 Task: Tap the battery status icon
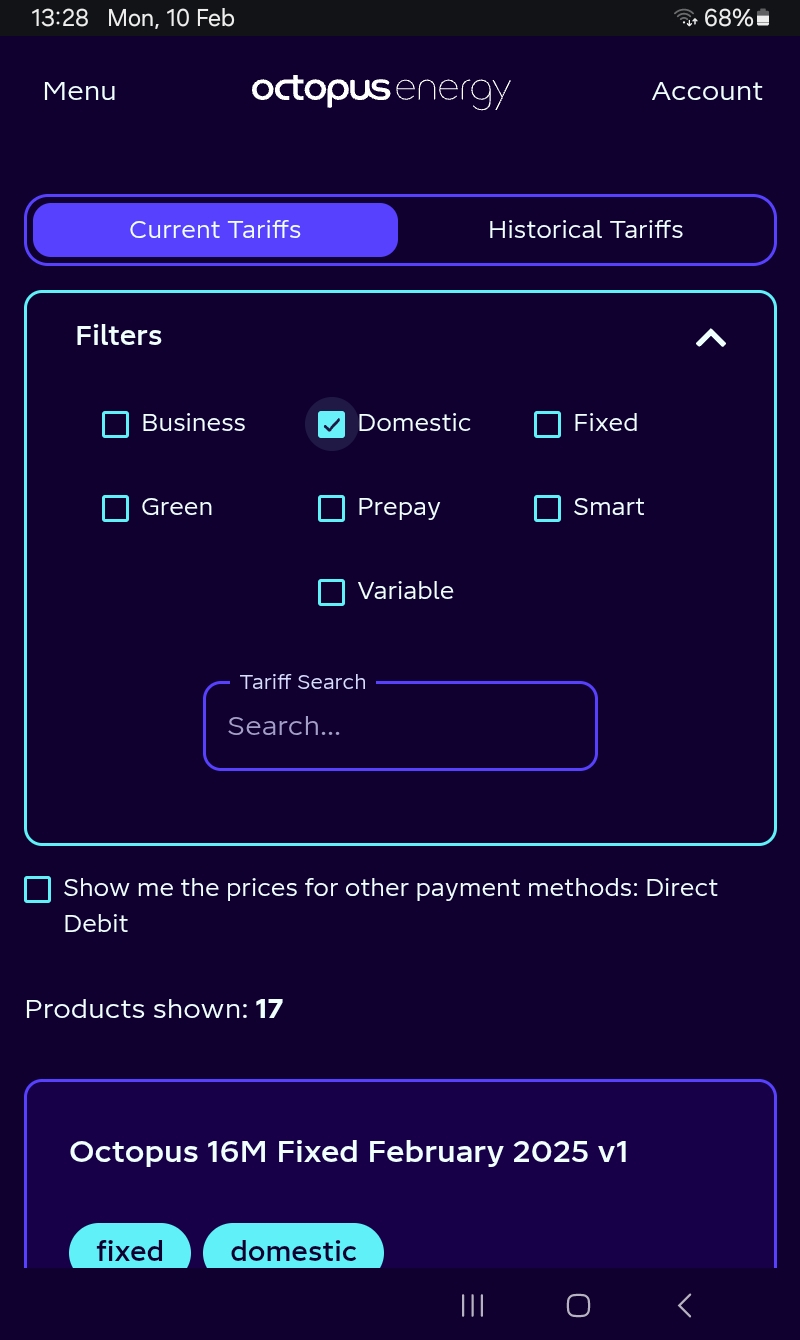tap(764, 18)
